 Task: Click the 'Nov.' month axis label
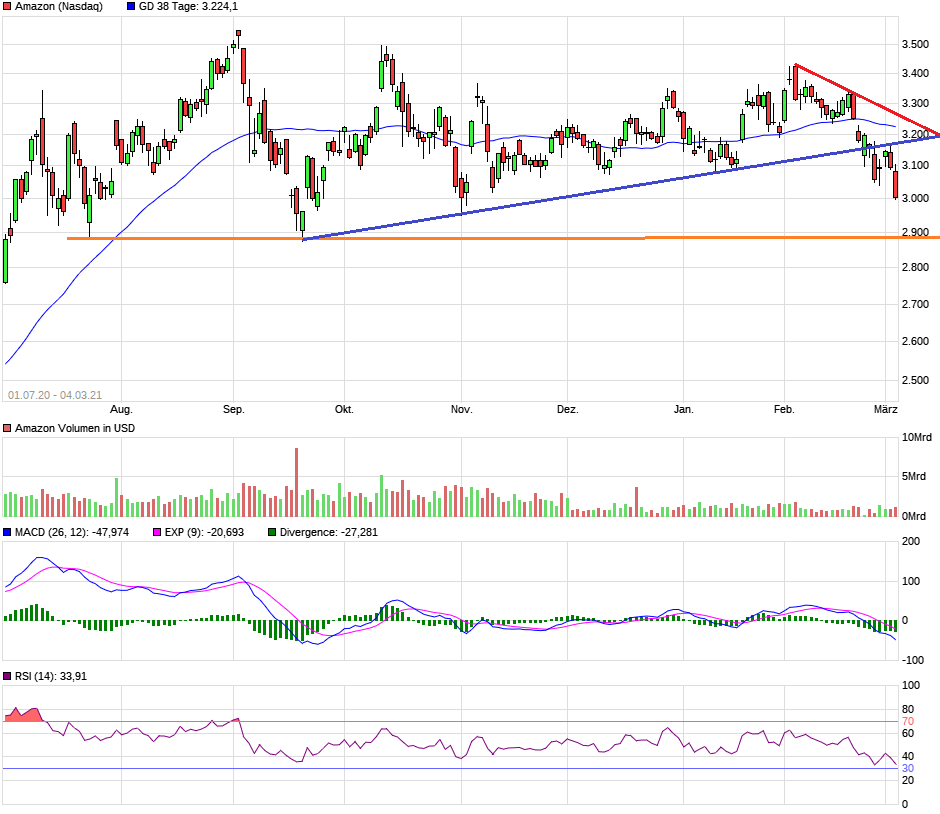[462, 409]
